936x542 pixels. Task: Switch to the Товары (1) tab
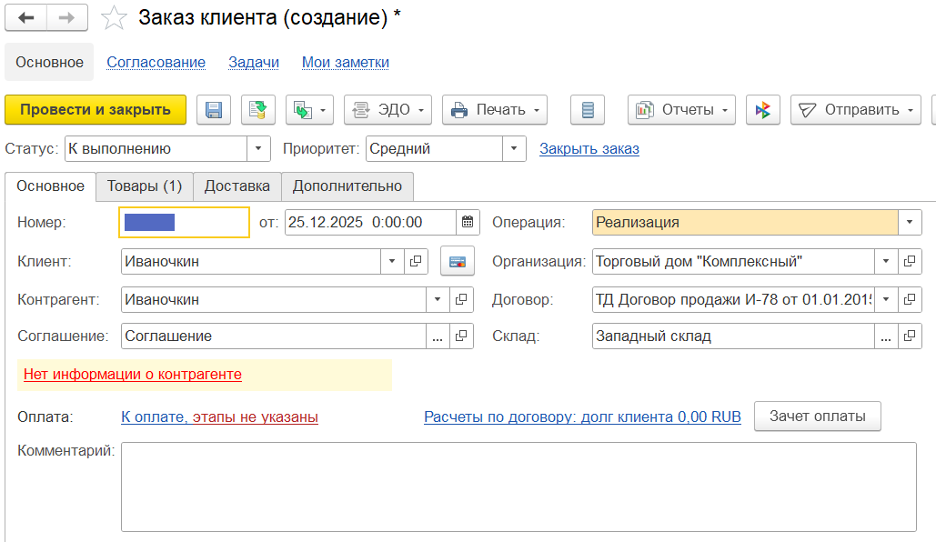point(144,186)
